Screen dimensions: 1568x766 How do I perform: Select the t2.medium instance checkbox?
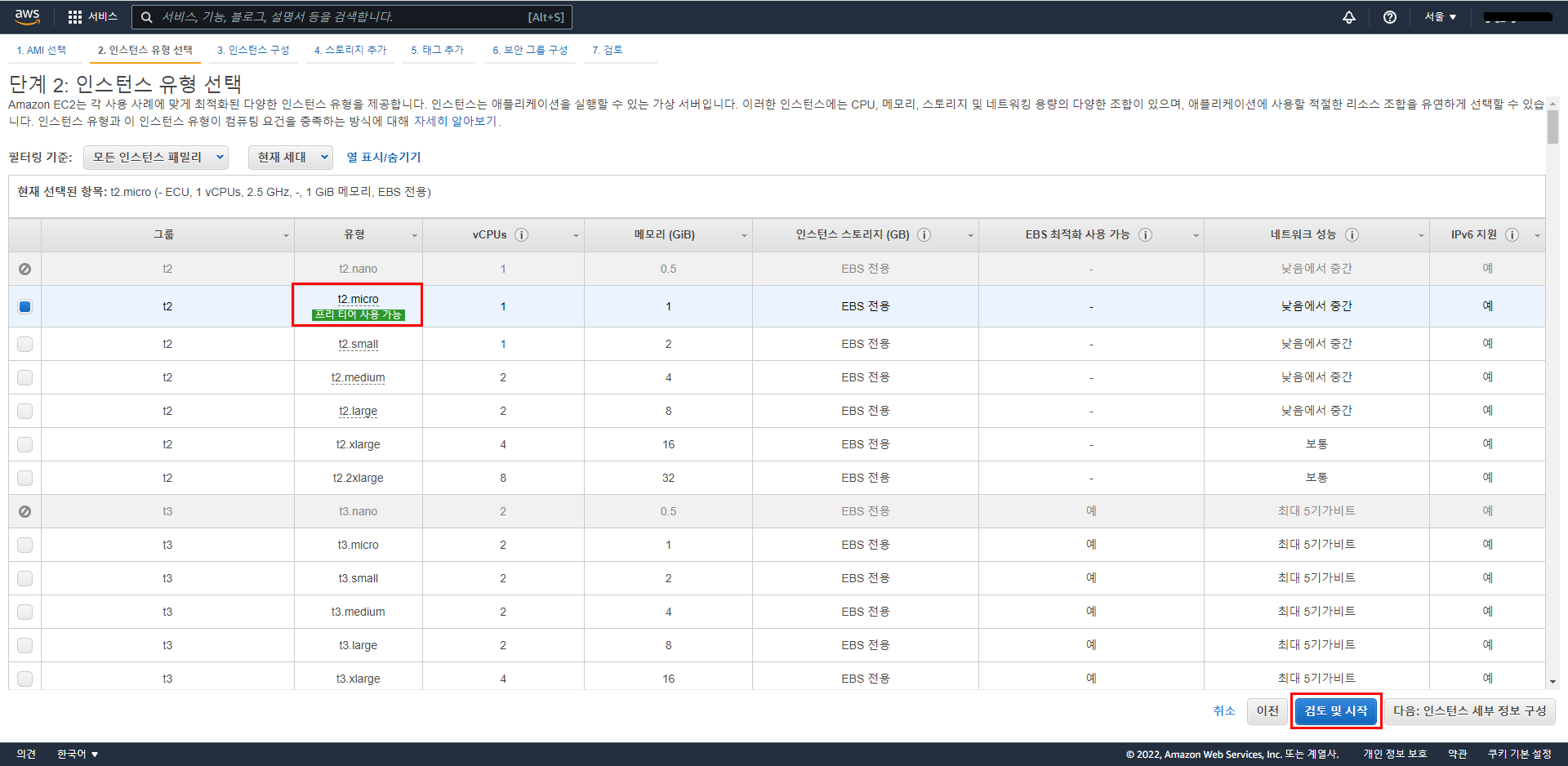[24, 377]
